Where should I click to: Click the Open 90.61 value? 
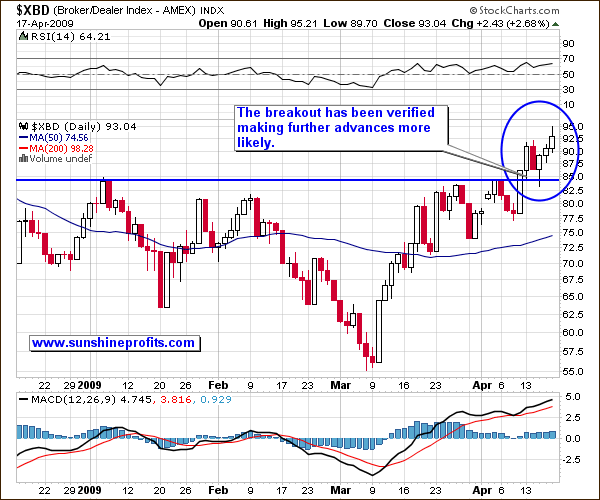(228, 23)
